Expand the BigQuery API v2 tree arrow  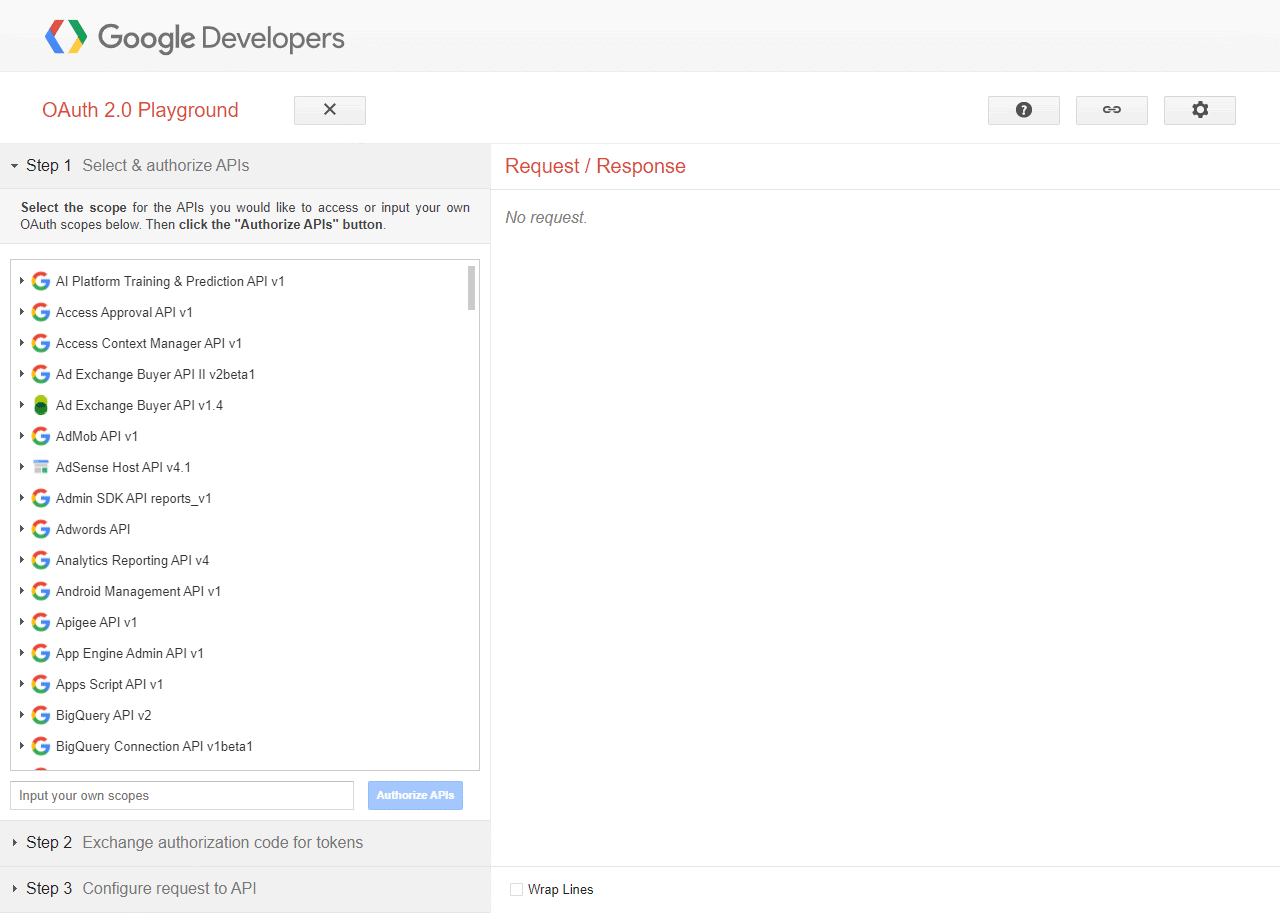21,715
